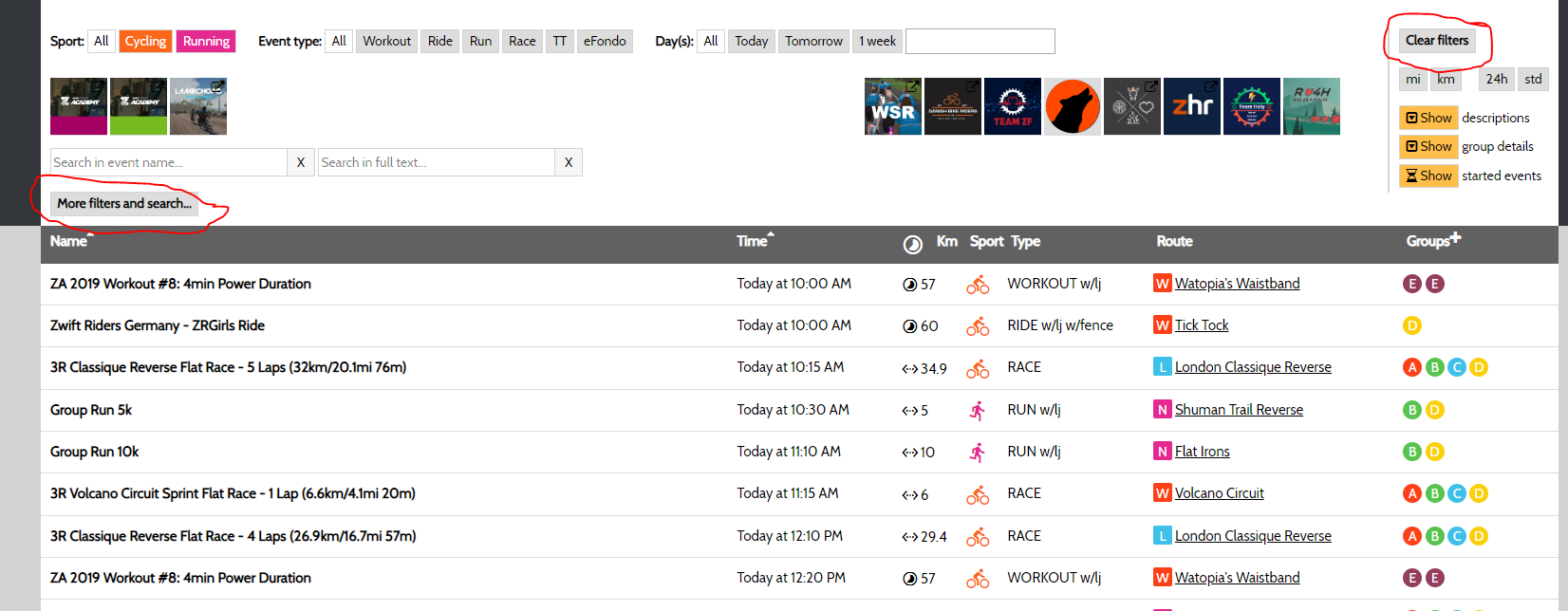The image size is (1568, 611).
Task: Select the 1 week day filter
Action: pyautogui.click(x=877, y=41)
